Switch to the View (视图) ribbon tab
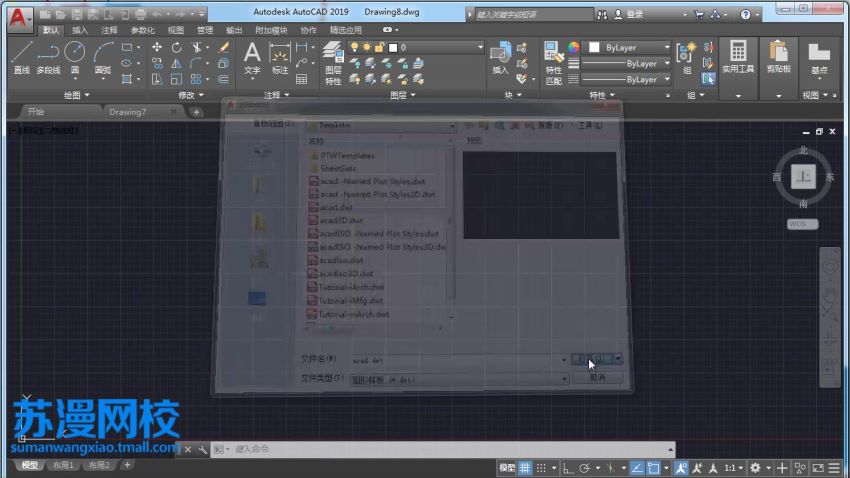Viewport: 850px width, 478px height. (x=176, y=30)
